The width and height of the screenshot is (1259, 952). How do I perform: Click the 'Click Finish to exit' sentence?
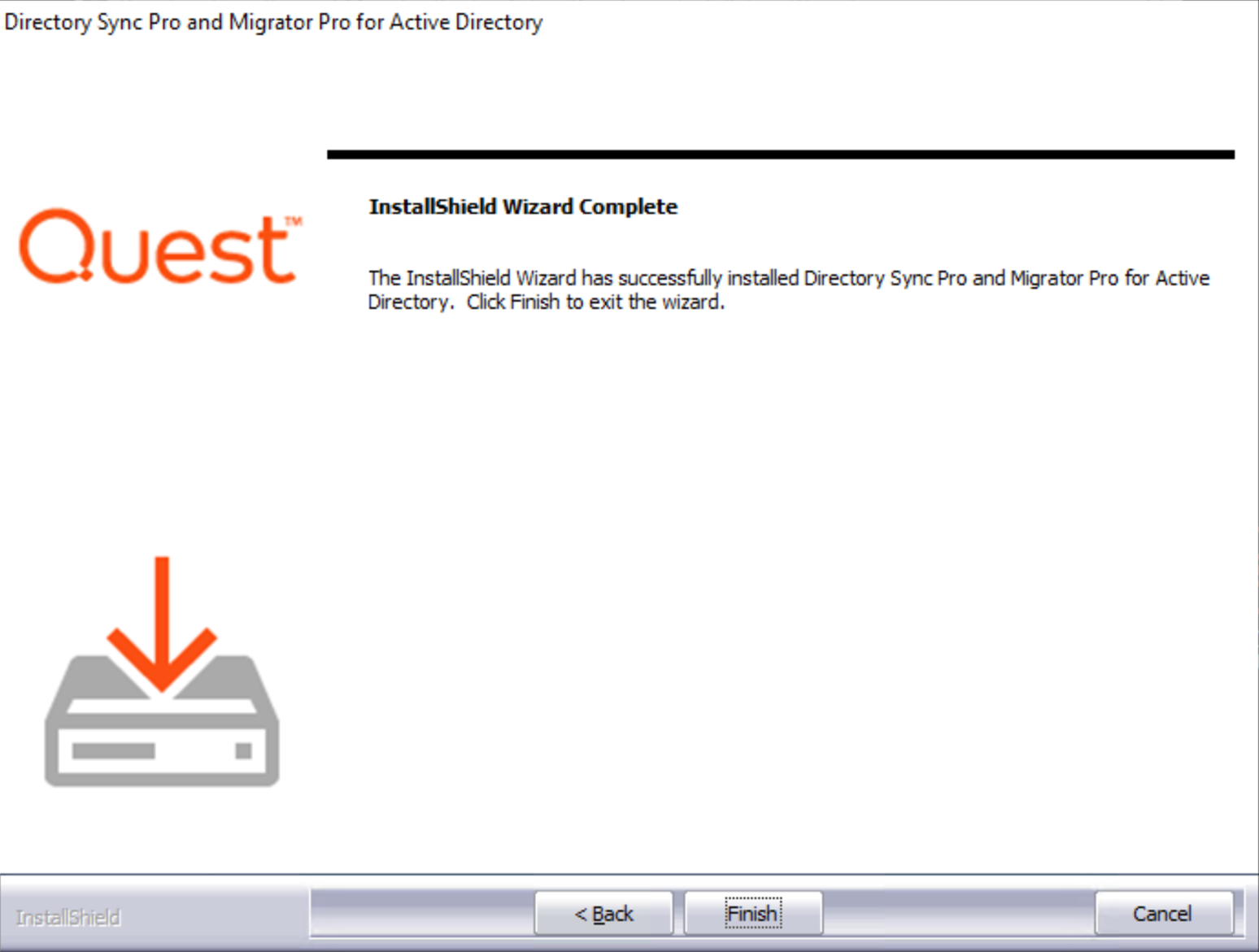(595, 302)
